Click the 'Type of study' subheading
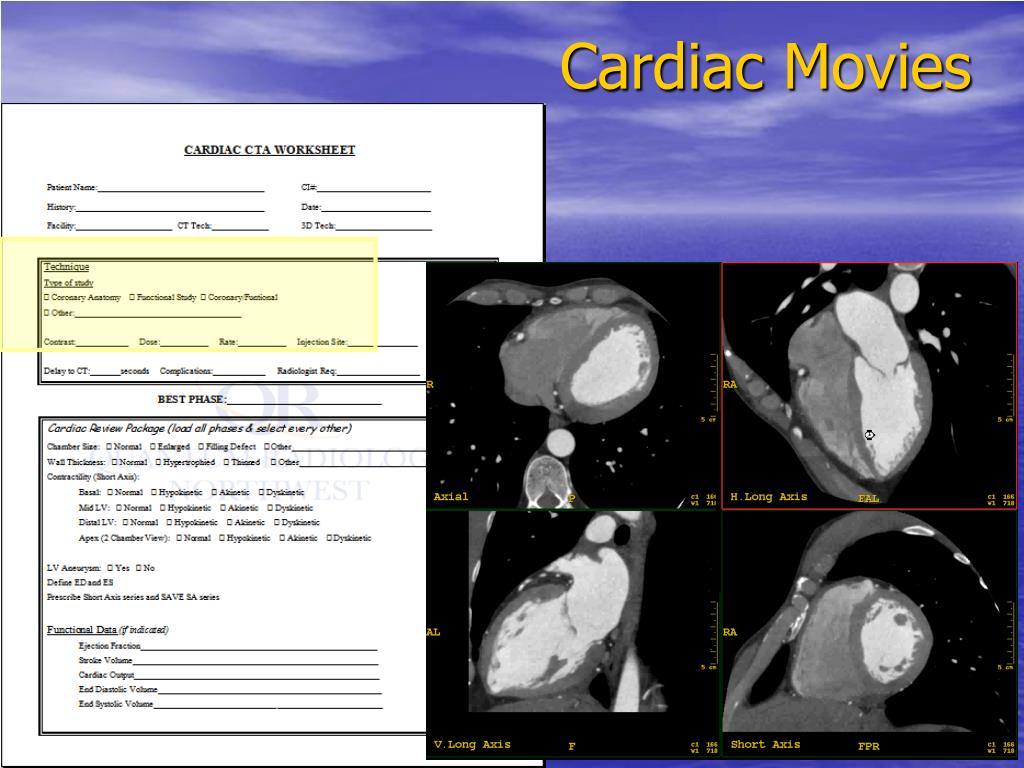1024x768 pixels. click(69, 283)
